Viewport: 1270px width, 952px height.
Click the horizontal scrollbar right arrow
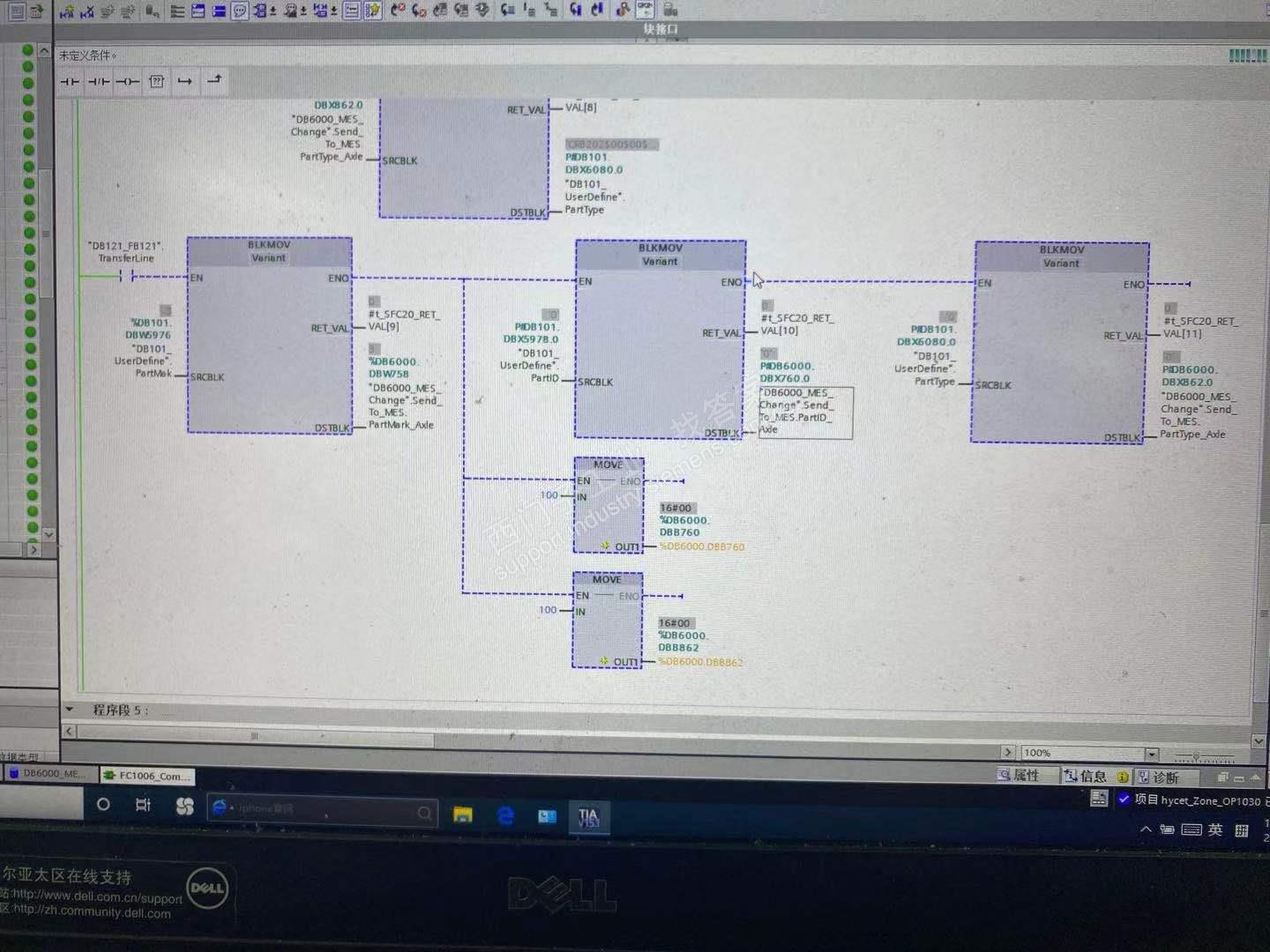pos(1008,752)
